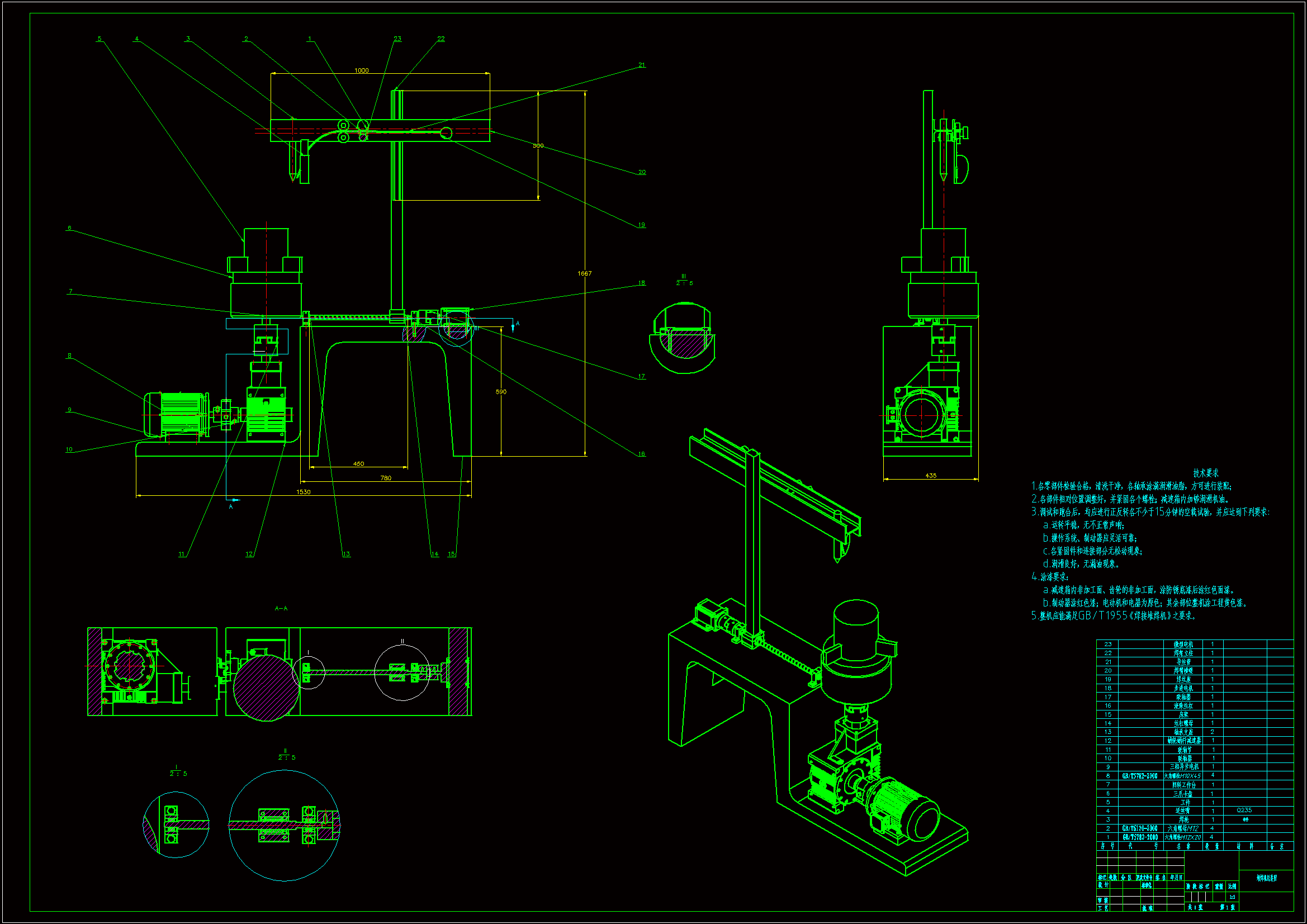Click part callout number 12
The height and width of the screenshot is (924, 1307).
pos(249,554)
